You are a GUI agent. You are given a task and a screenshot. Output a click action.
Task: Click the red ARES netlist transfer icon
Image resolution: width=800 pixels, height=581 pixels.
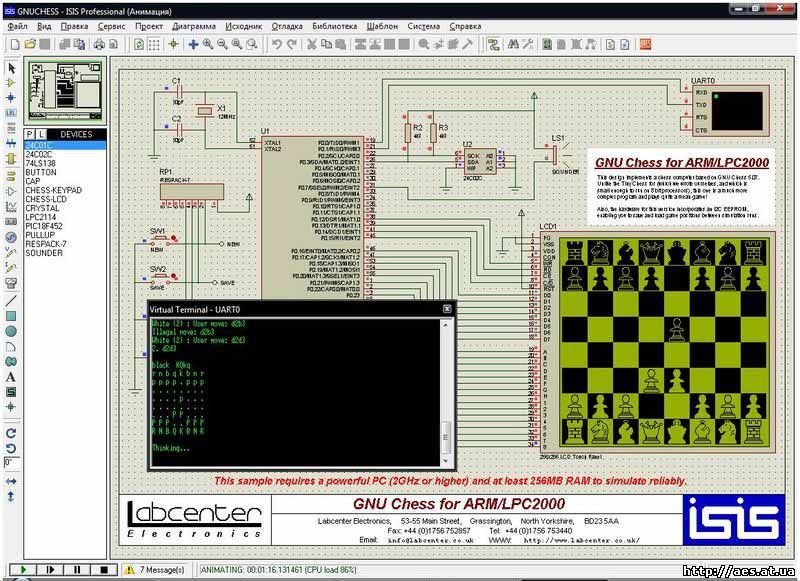[645, 44]
